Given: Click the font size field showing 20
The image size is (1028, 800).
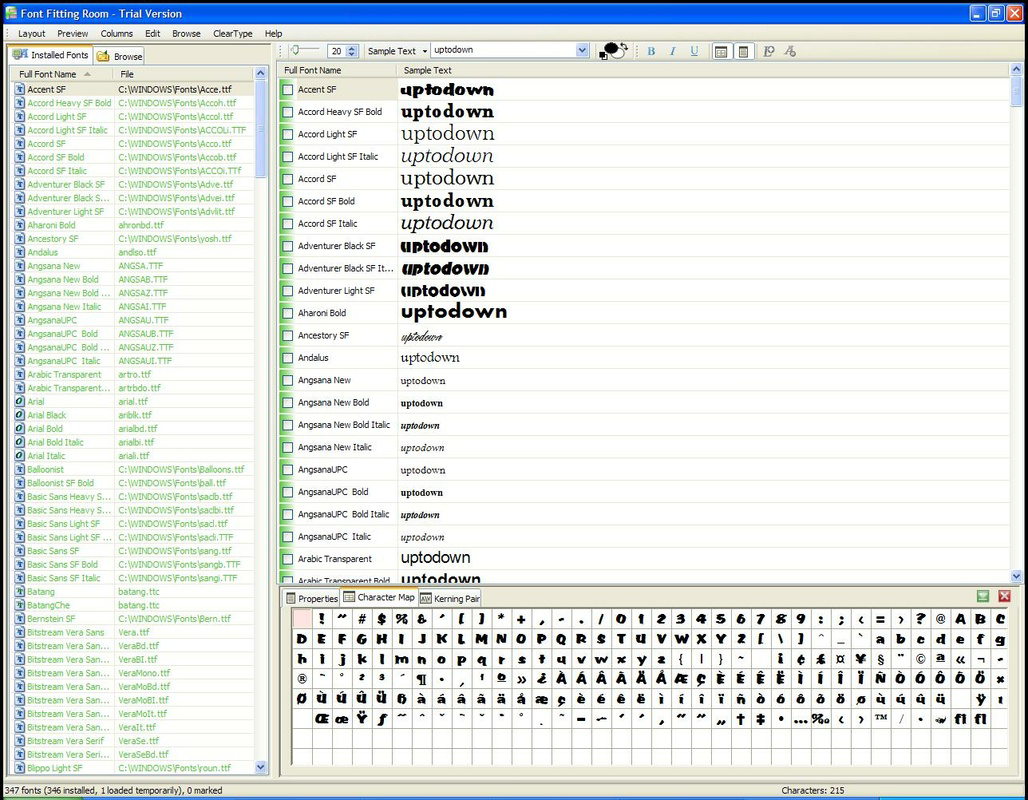Looking at the screenshot, I should click(x=337, y=51).
